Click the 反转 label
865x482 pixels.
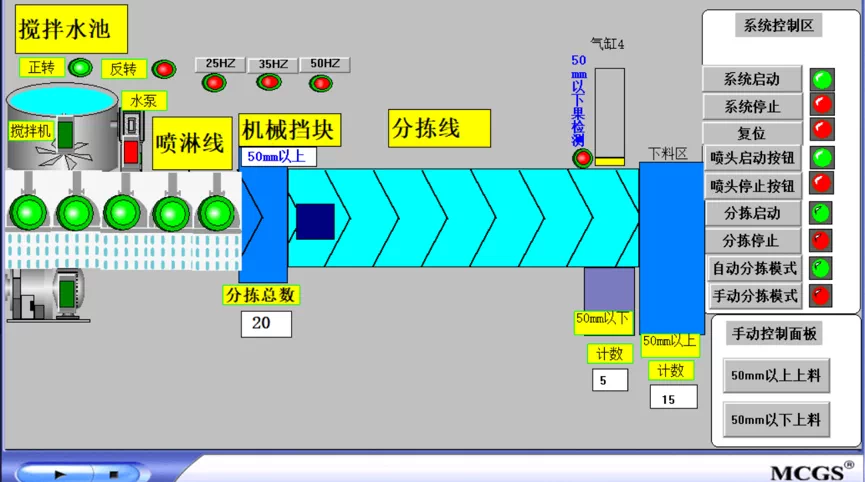pyautogui.click(x=124, y=69)
